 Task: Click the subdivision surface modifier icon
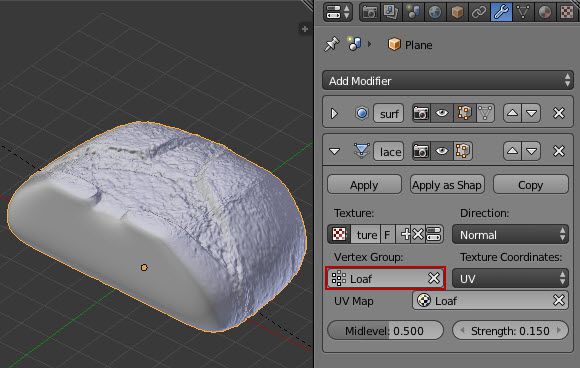[x=361, y=113]
